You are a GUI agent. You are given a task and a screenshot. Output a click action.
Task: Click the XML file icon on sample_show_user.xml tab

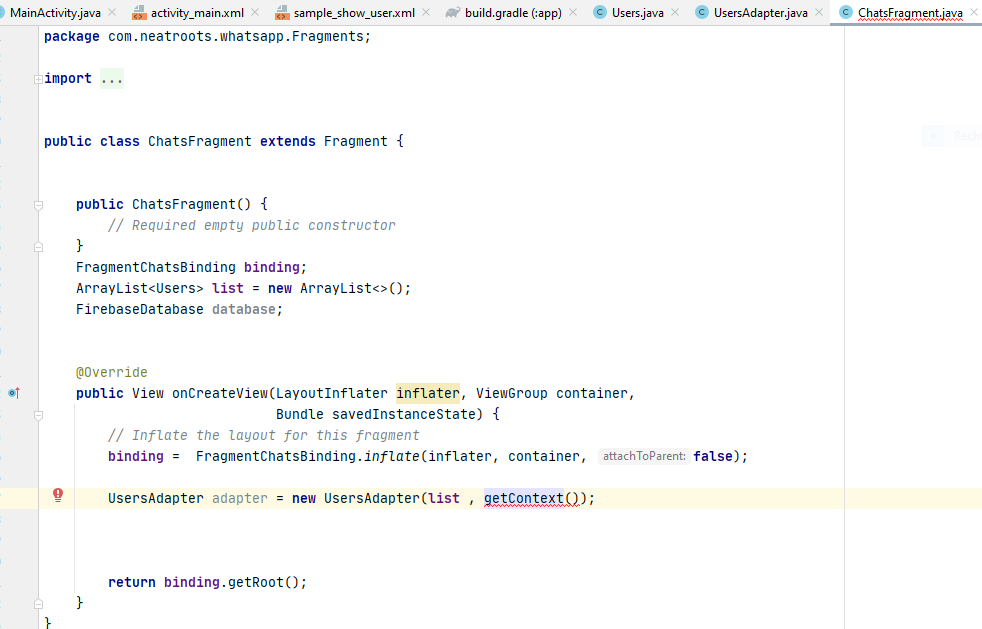tap(282, 13)
